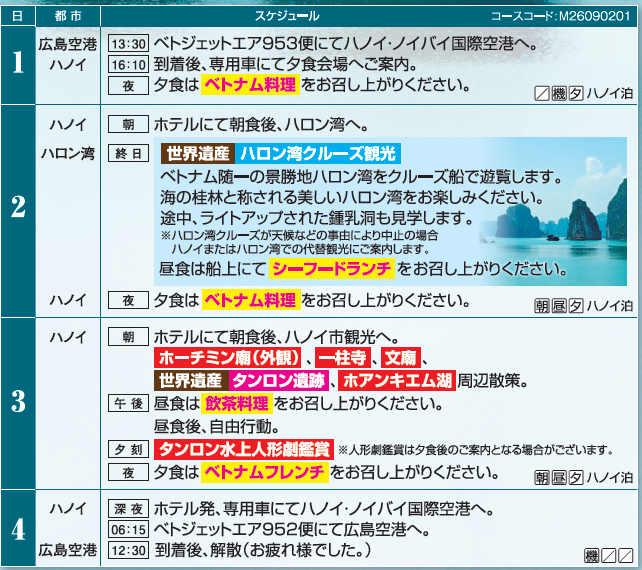Screen dimensions: 642x570
Task: Click the 昼 lunch icon on Day 3
Action: coord(557,476)
